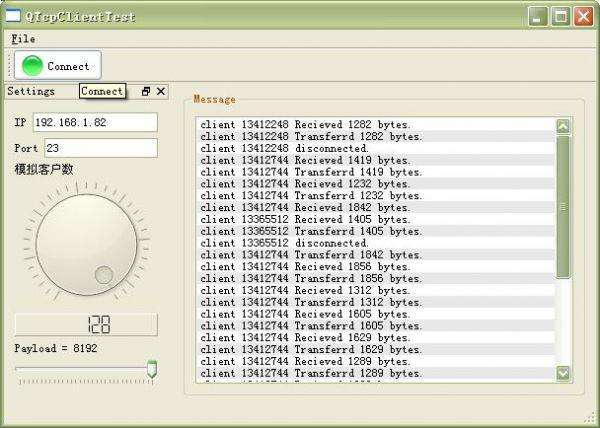Click the message list scrollbar thumb
This screenshot has width=600, height=428.
(563, 207)
